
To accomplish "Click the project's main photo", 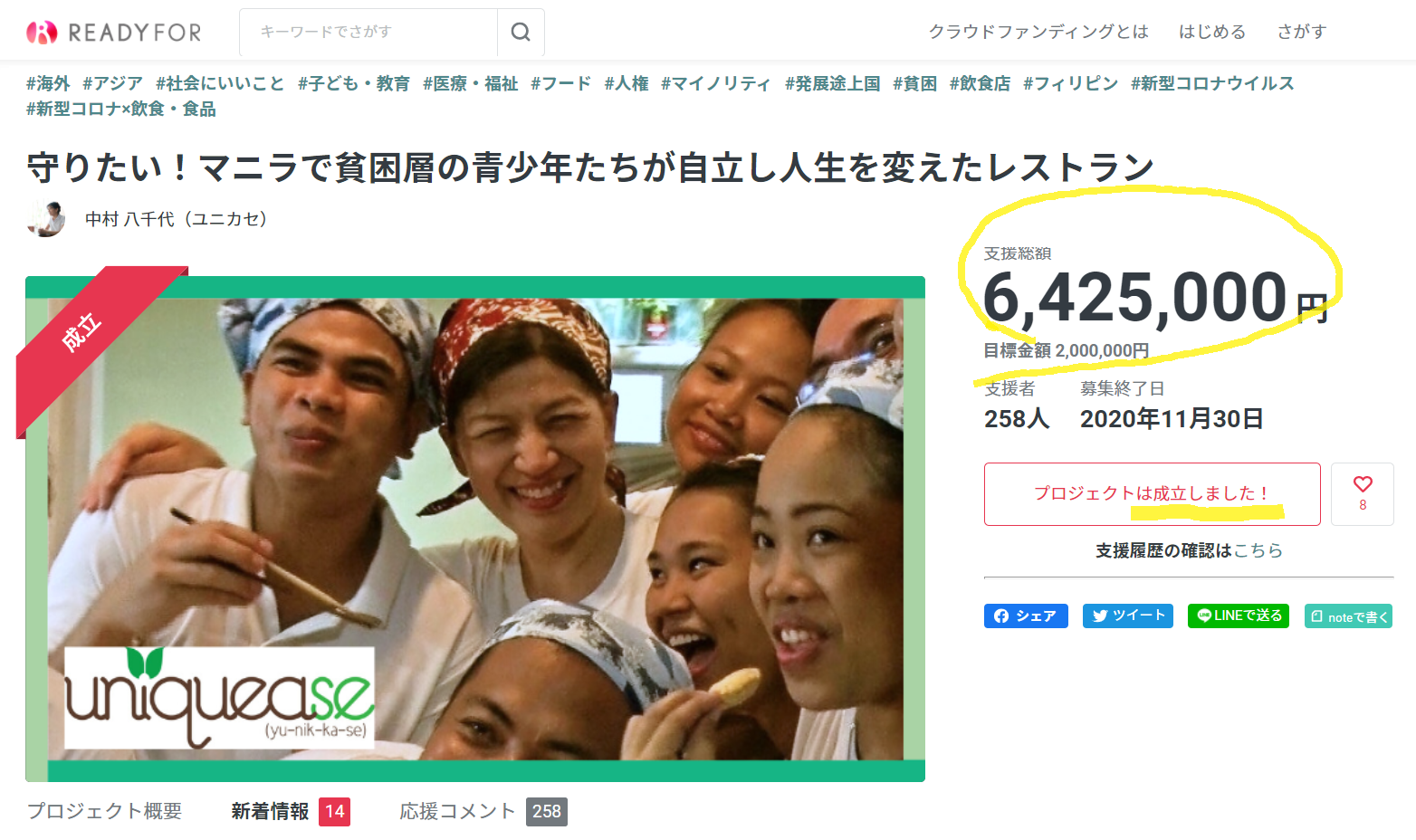I will (475, 530).
